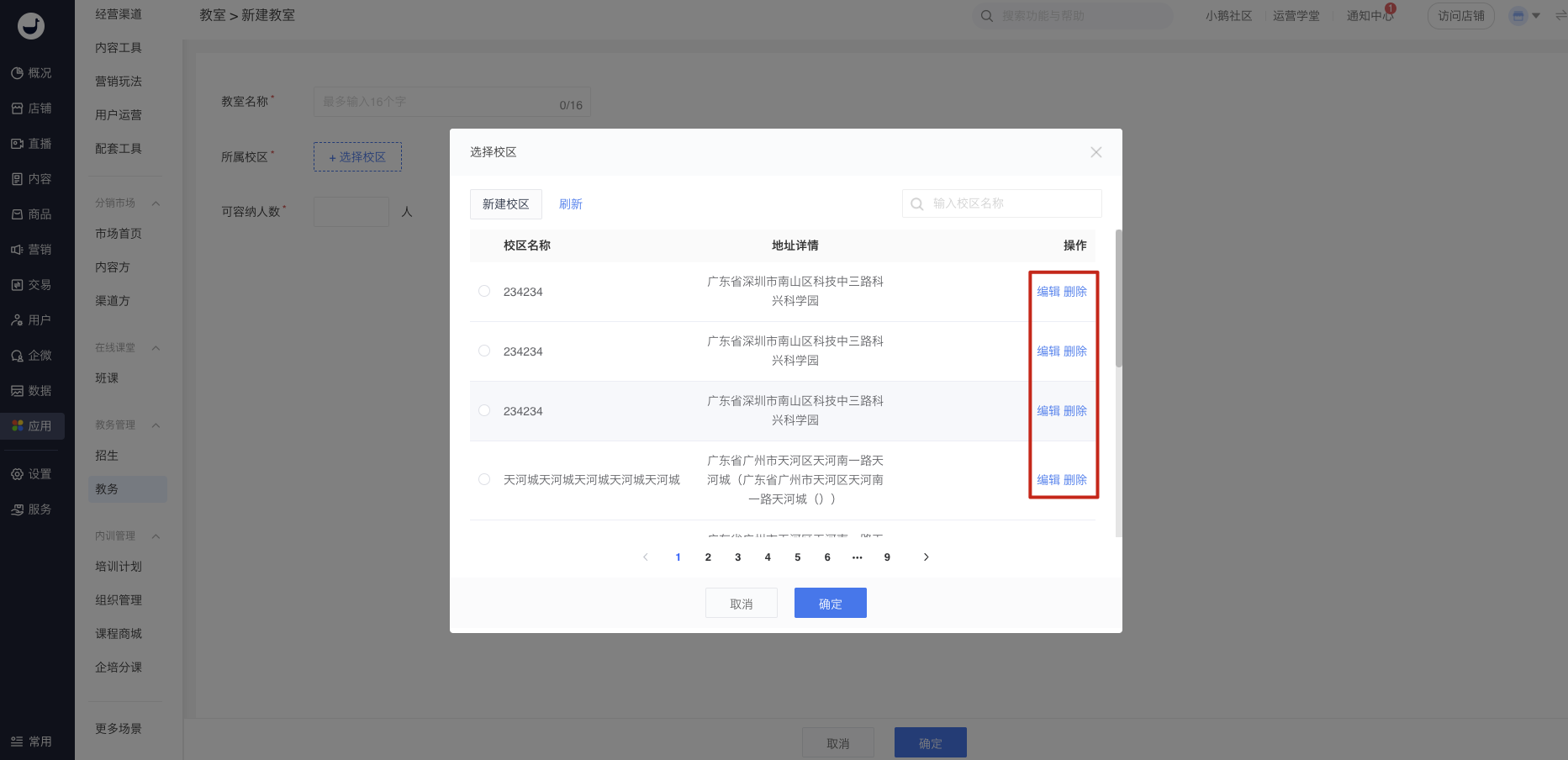Screen dimensions: 1568x760
Task: Click the 刷新 refresh link
Action: click(x=570, y=204)
